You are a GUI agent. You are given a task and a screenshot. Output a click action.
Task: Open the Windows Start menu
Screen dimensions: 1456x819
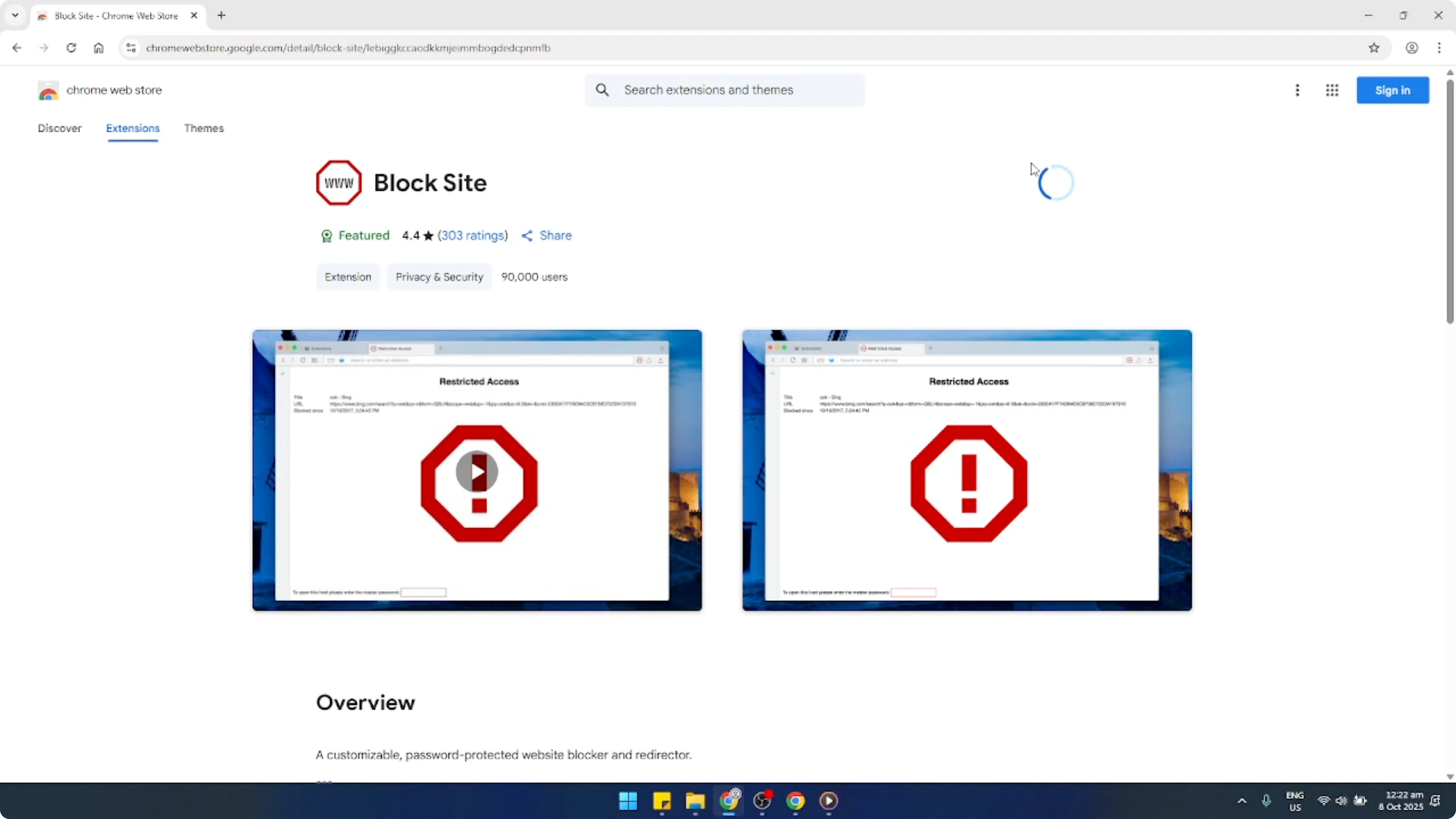pyautogui.click(x=628, y=800)
